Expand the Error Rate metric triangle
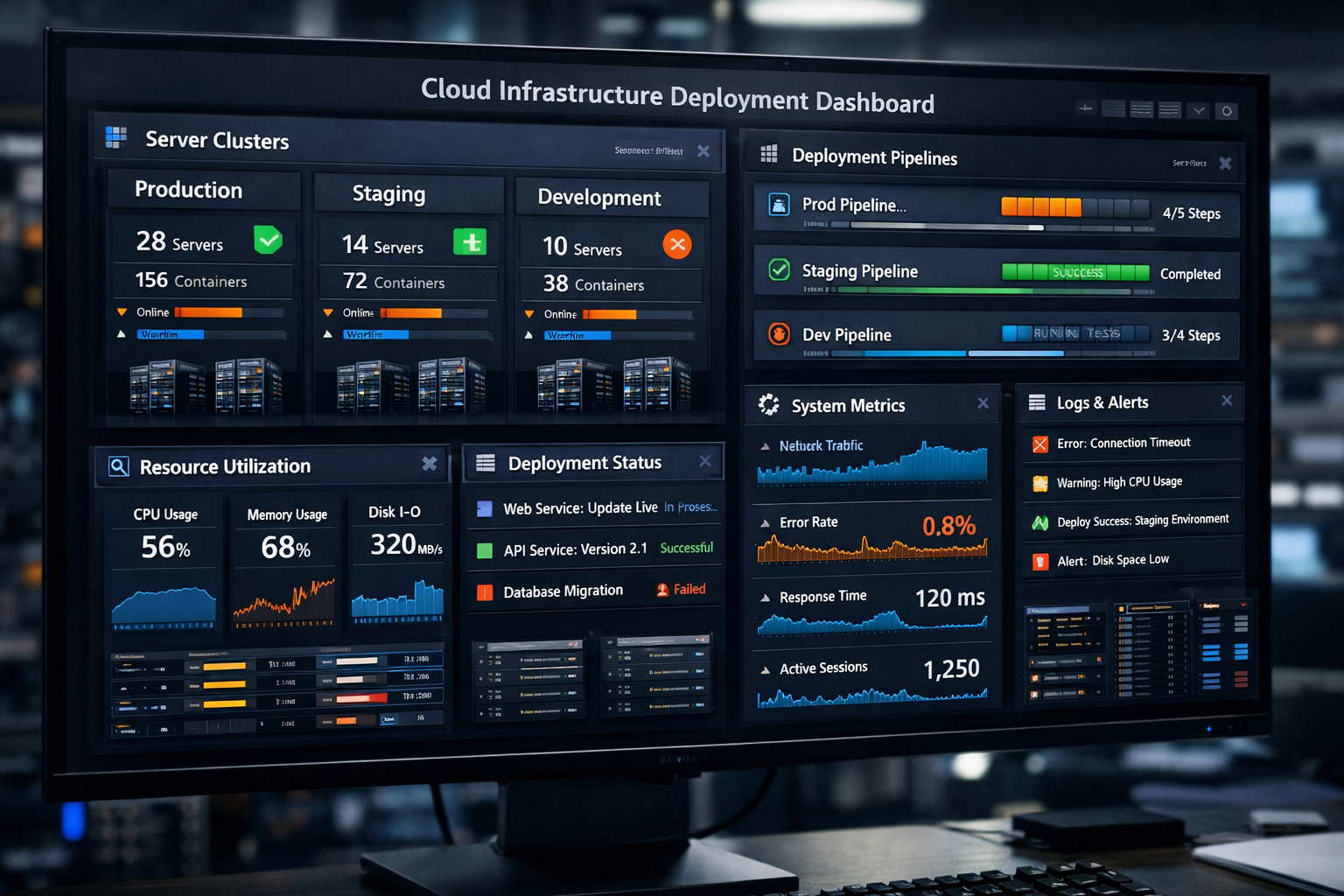Viewport: 1344px width, 896px height. (x=766, y=523)
